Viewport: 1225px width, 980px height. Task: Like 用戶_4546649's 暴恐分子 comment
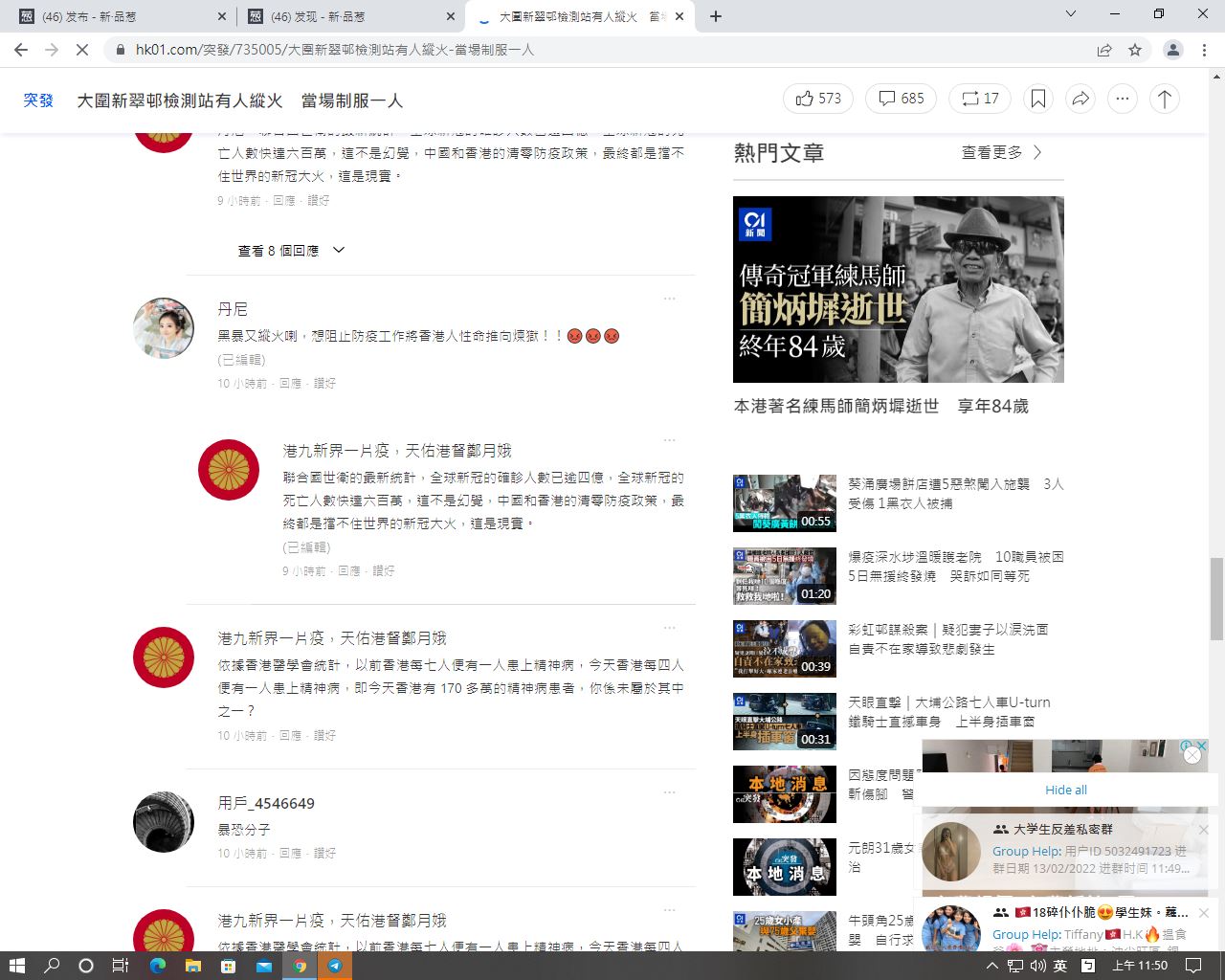point(324,853)
